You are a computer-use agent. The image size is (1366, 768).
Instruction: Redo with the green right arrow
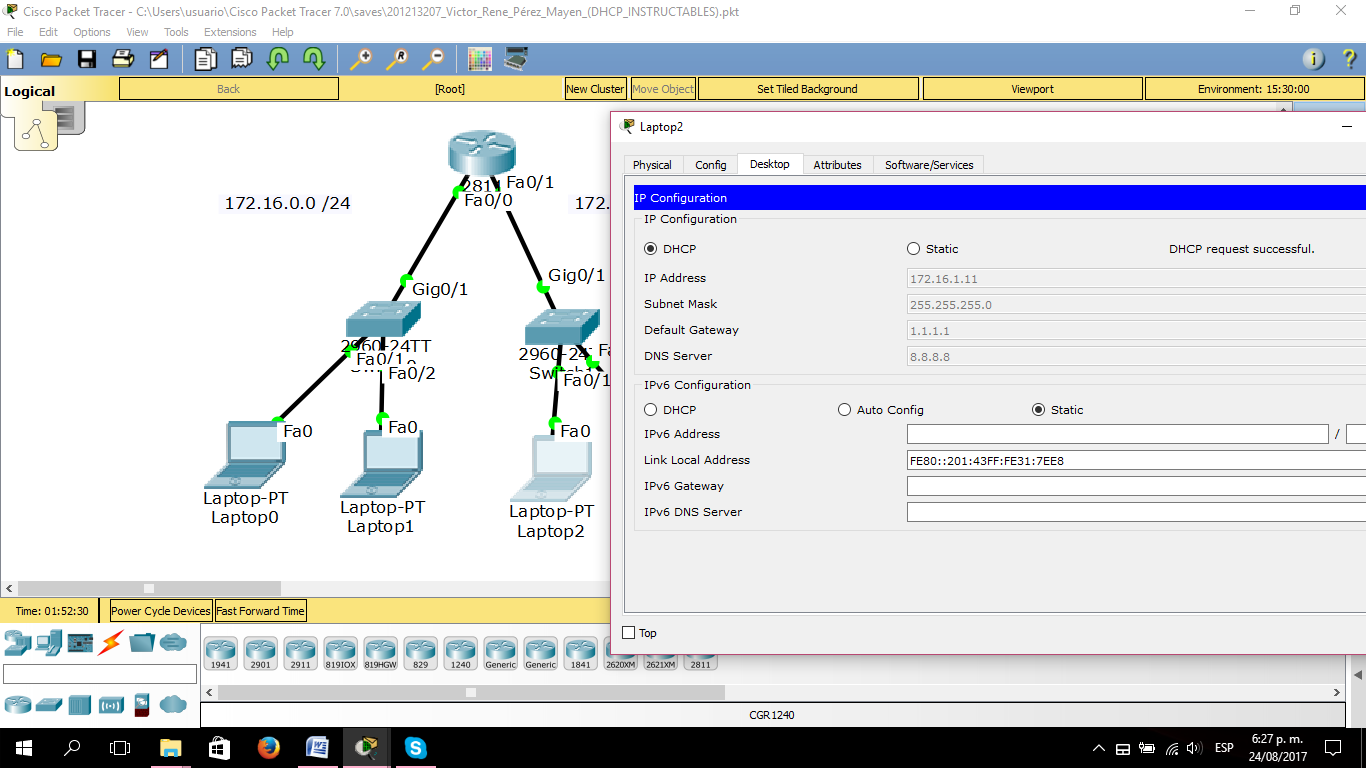click(x=314, y=59)
